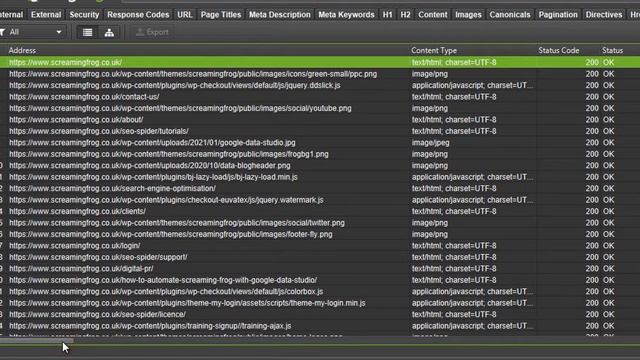640x360 pixels.
Task: Select the screamingfrog.co.uk homepage row
Action: click(320, 62)
